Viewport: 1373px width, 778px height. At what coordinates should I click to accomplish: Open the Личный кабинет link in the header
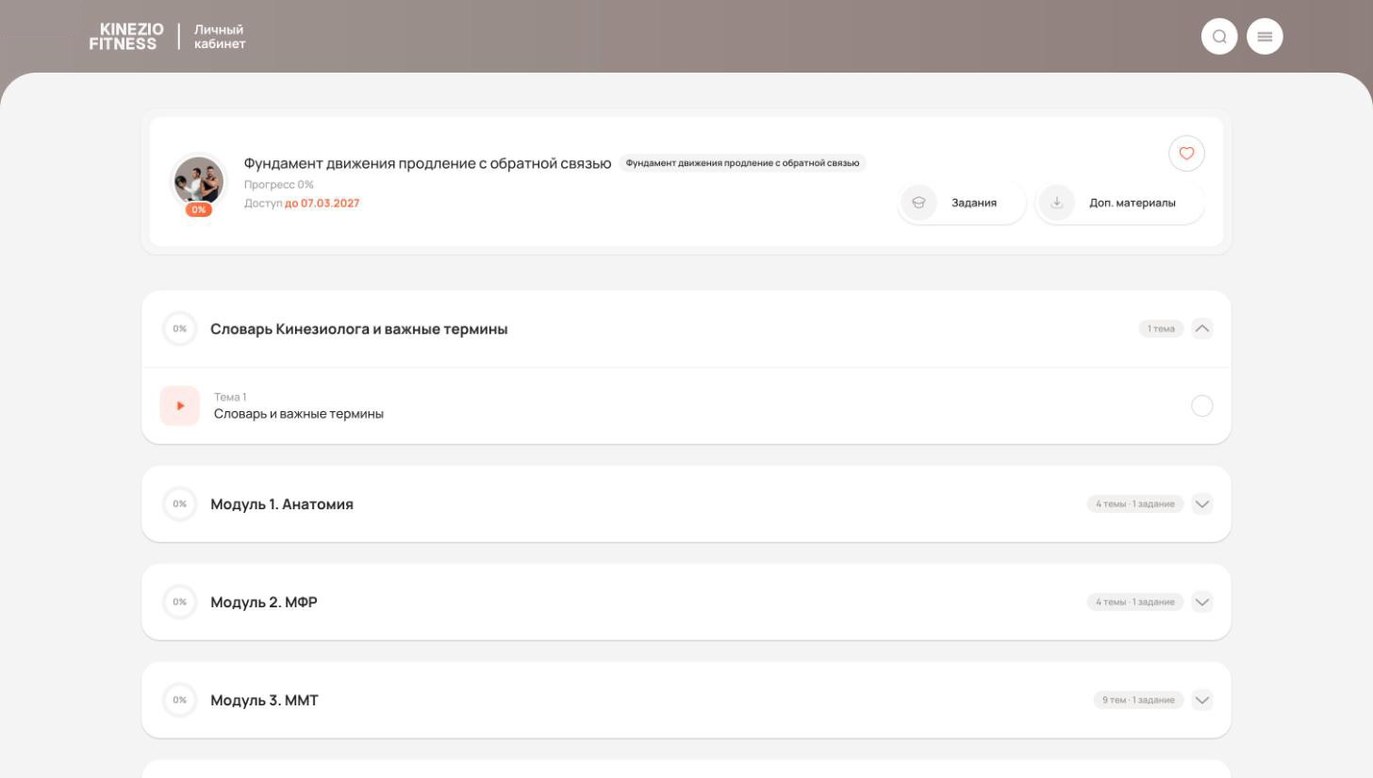pos(219,37)
